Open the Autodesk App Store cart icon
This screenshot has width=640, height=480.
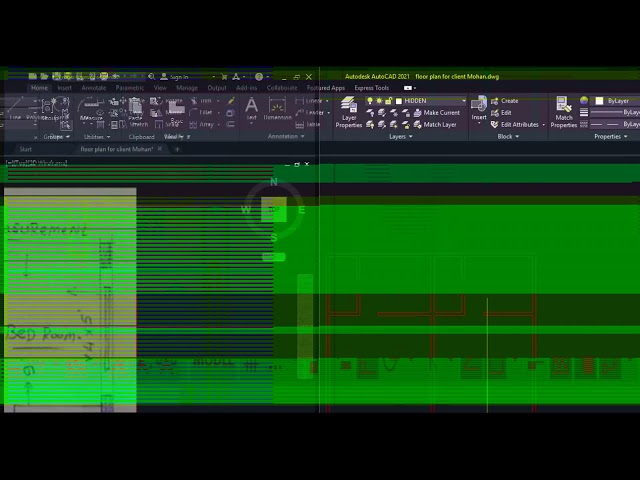click(224, 77)
